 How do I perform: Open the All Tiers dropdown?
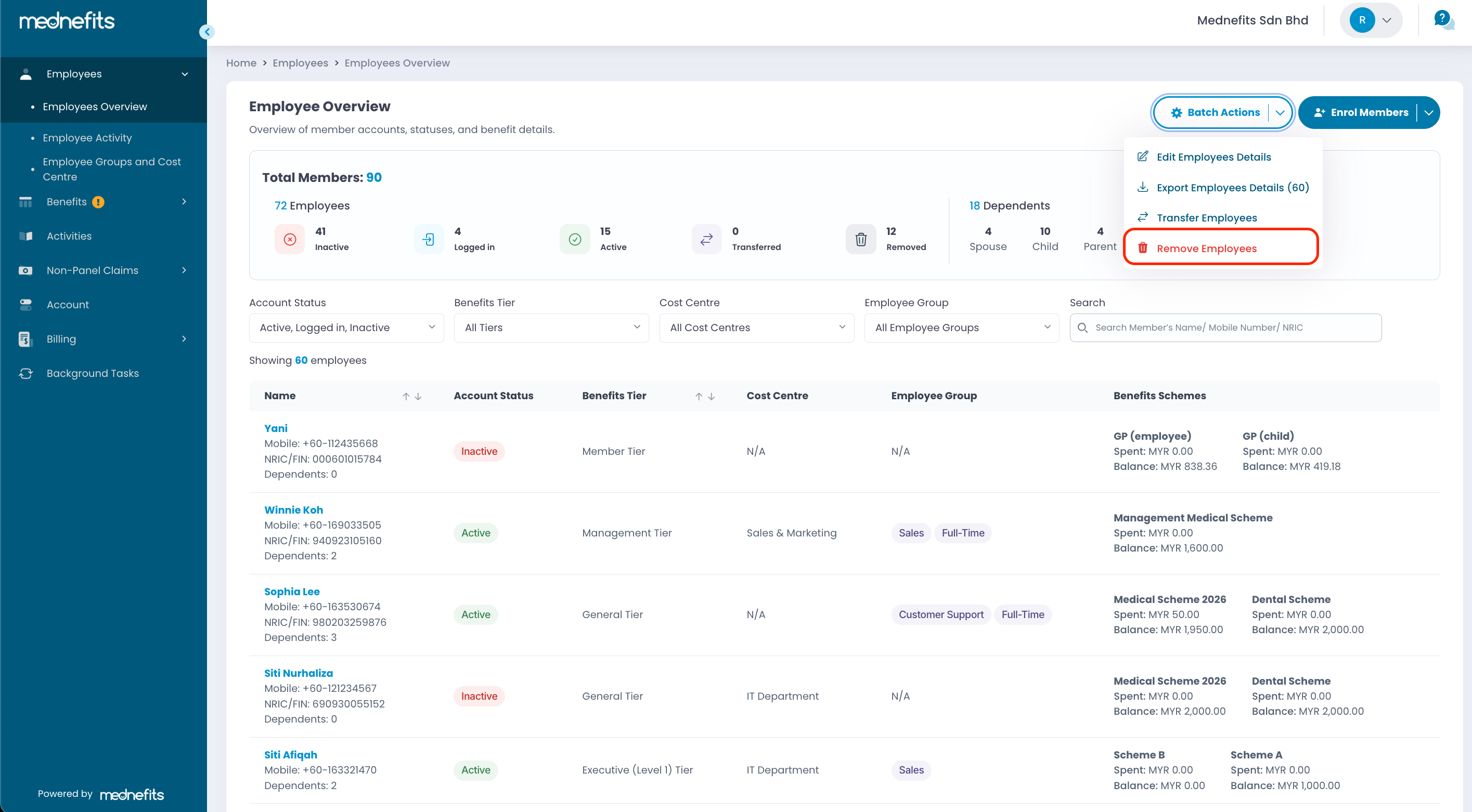pyautogui.click(x=551, y=328)
